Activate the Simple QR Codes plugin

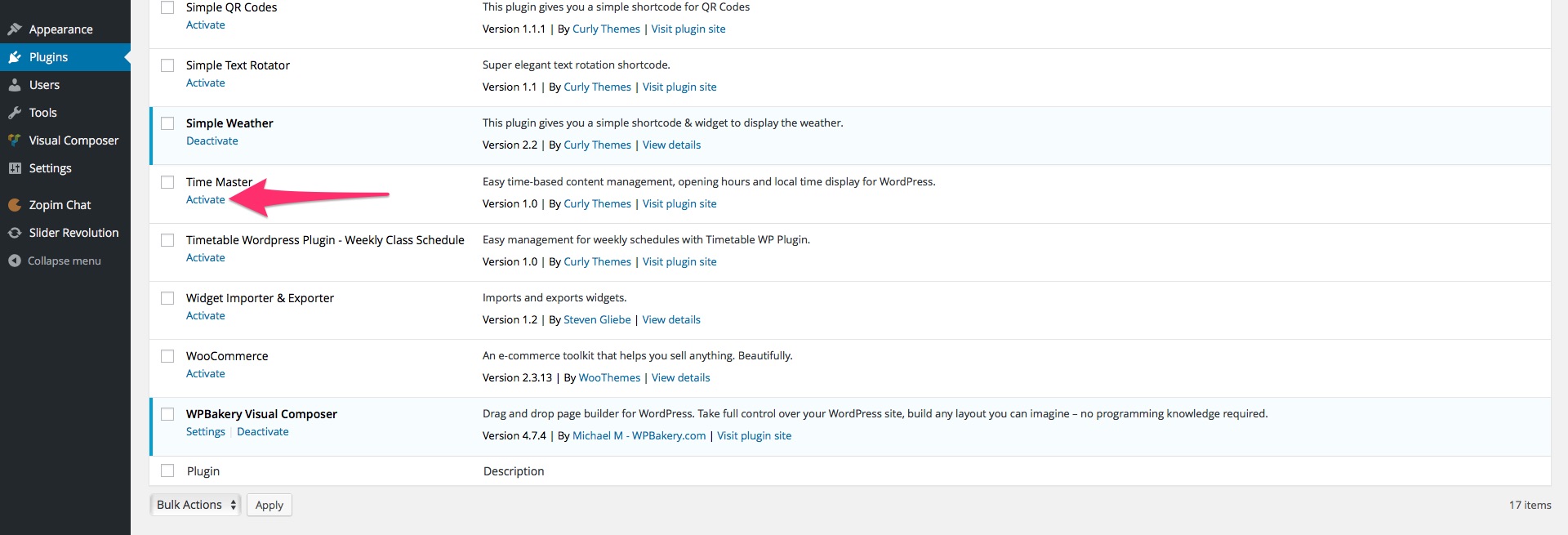(x=206, y=25)
